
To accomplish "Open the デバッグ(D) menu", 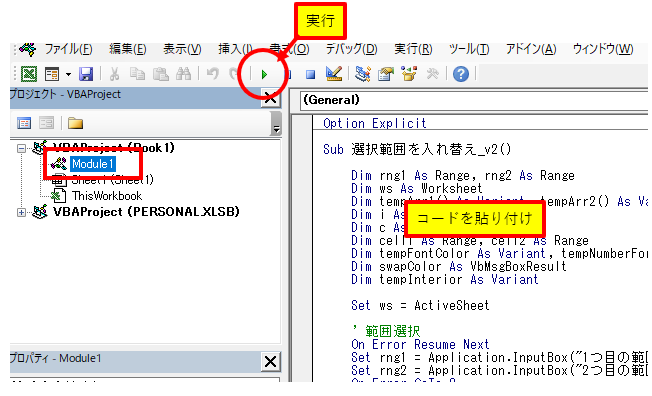I will (x=351, y=50).
